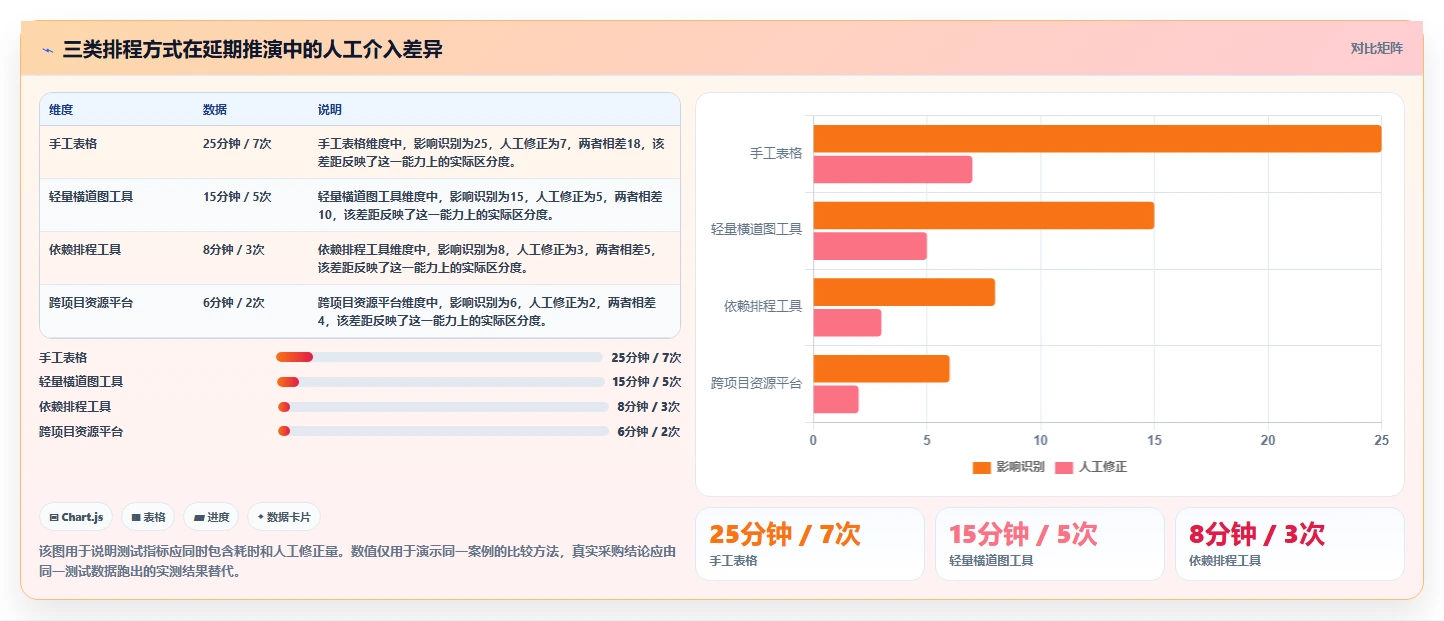The height and width of the screenshot is (621, 1444).
Task: Click the 手工表格 progress list label
Action: tap(63, 357)
